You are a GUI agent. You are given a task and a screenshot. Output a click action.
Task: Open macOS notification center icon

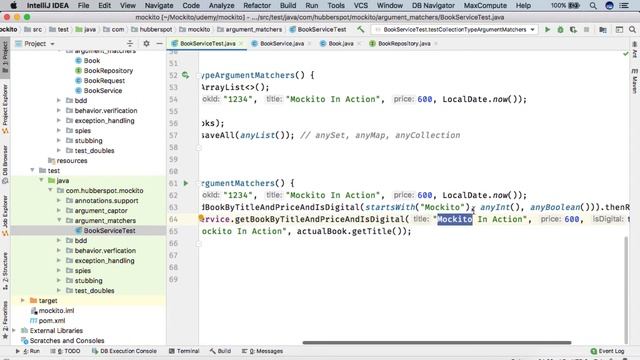coord(624,6)
